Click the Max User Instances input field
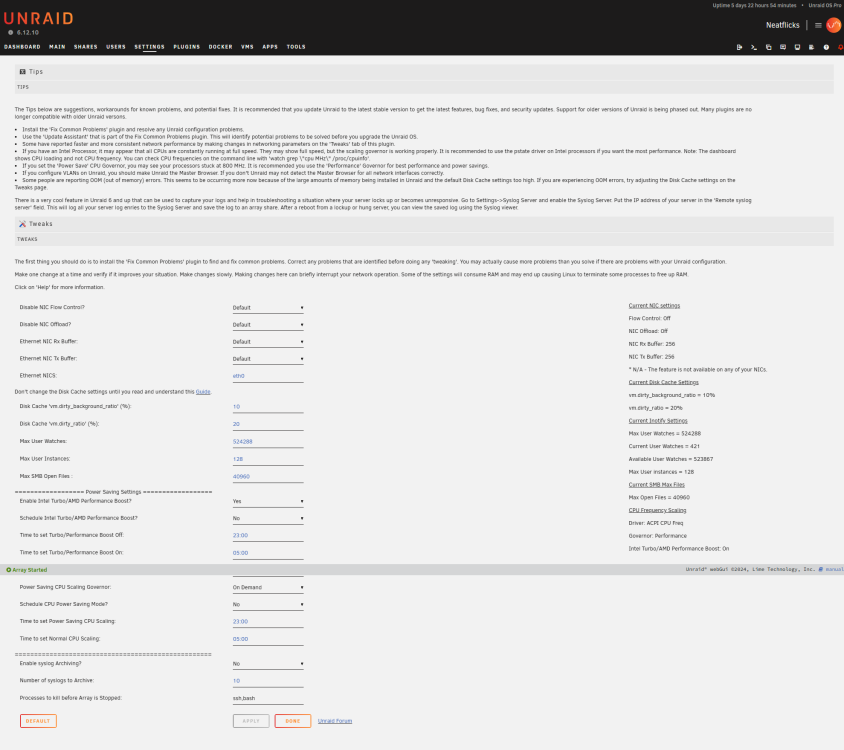The image size is (844, 750). 268,459
